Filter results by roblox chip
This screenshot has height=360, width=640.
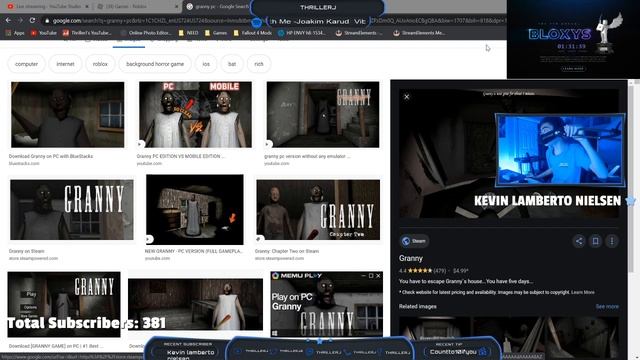pyautogui.click(x=100, y=64)
